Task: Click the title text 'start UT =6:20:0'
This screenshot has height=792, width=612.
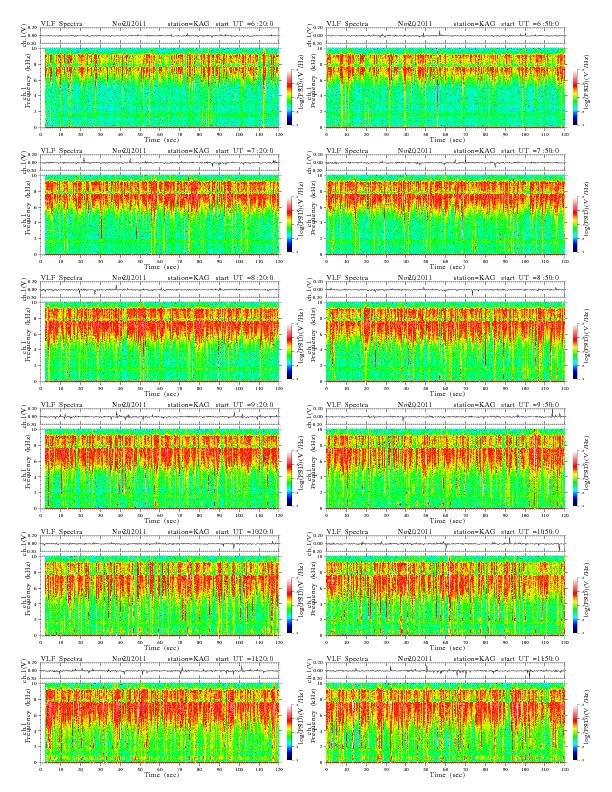Action: [244, 23]
